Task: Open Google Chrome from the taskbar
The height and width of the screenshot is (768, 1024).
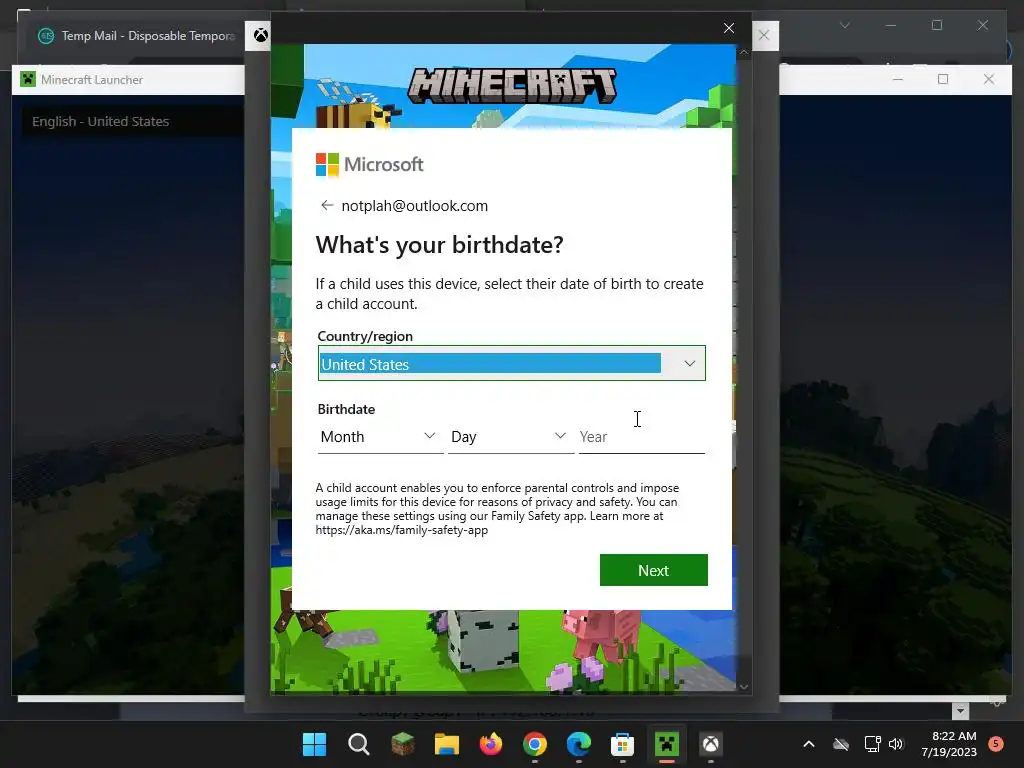Action: pos(535,744)
